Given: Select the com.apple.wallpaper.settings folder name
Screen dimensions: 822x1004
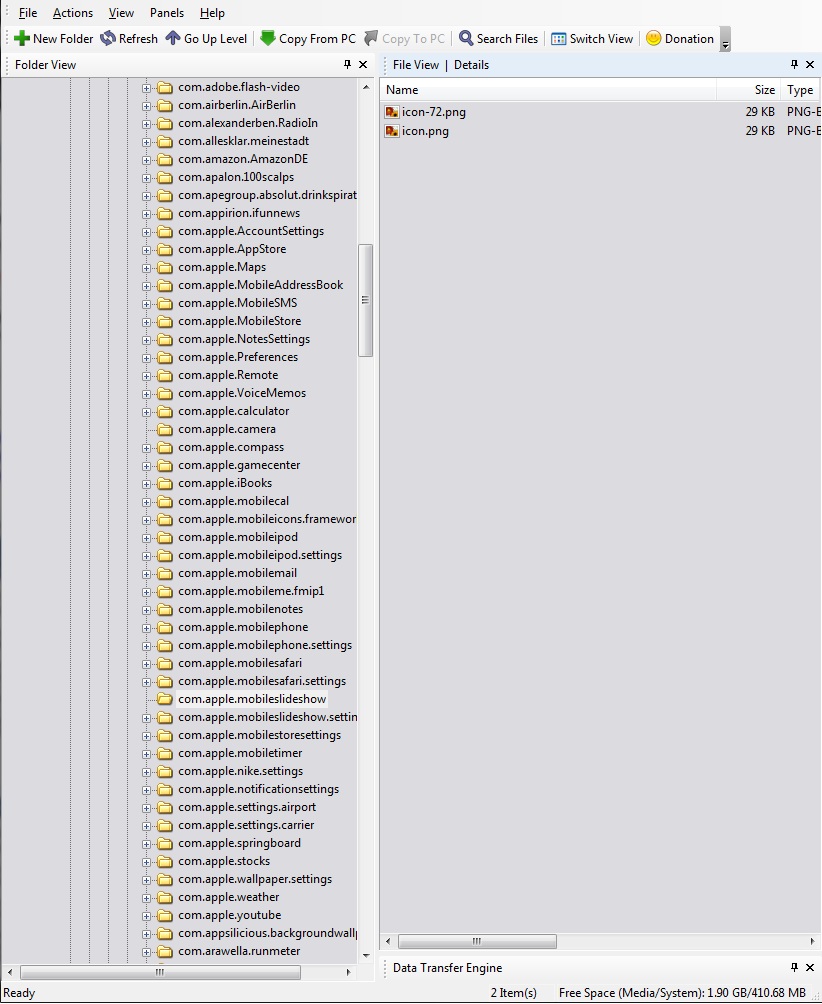Looking at the screenshot, I should click(255, 879).
